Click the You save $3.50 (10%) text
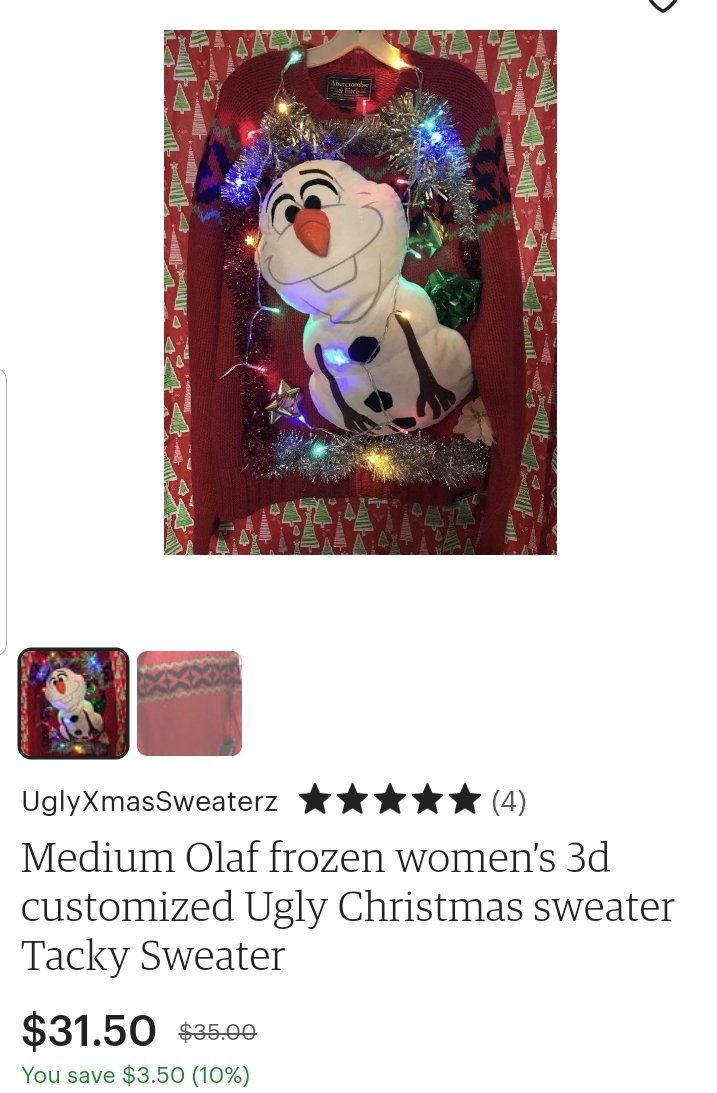The height and width of the screenshot is (1093, 717). [x=136, y=1074]
